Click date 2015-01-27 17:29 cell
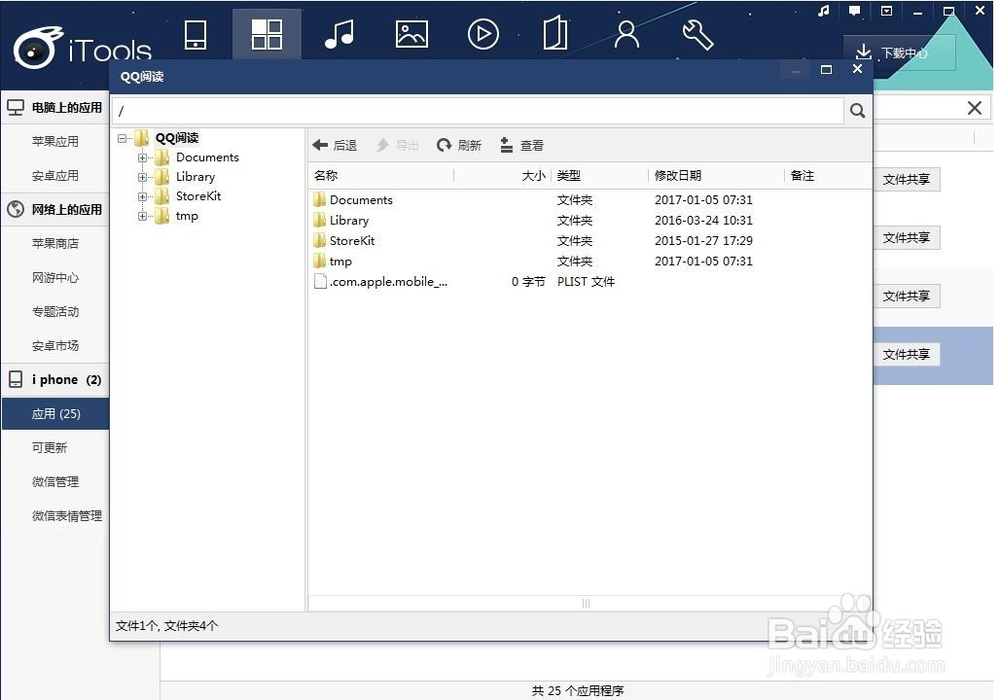This screenshot has height=700, width=1000. pyautogui.click(x=703, y=240)
